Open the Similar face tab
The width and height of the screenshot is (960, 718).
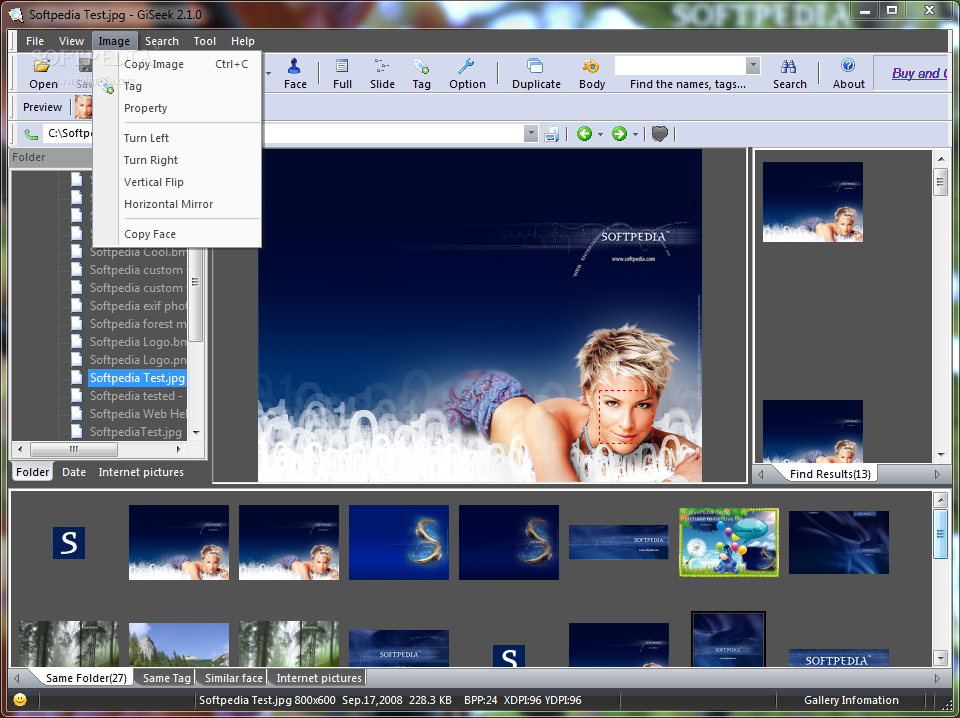(x=233, y=678)
